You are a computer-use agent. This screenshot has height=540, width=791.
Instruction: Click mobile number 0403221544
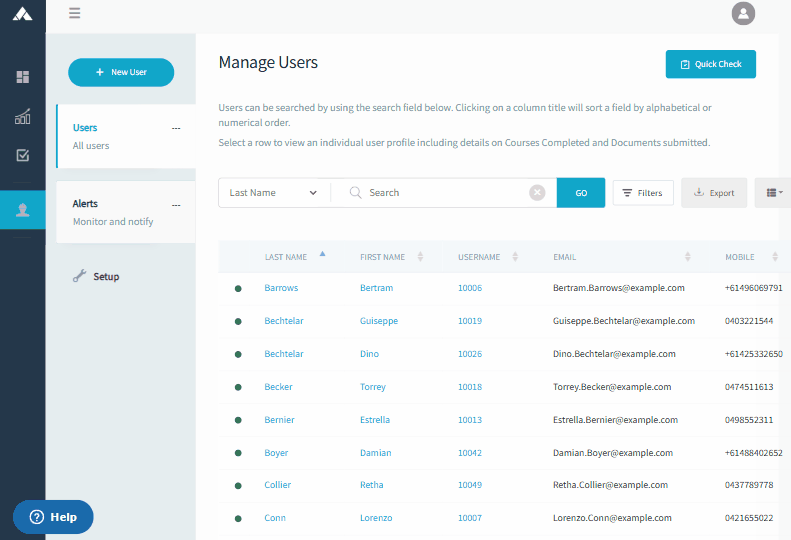[749, 320]
